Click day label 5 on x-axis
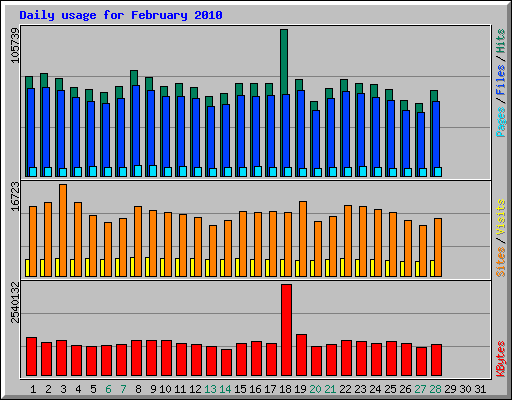512x400 pixels. 93,389
